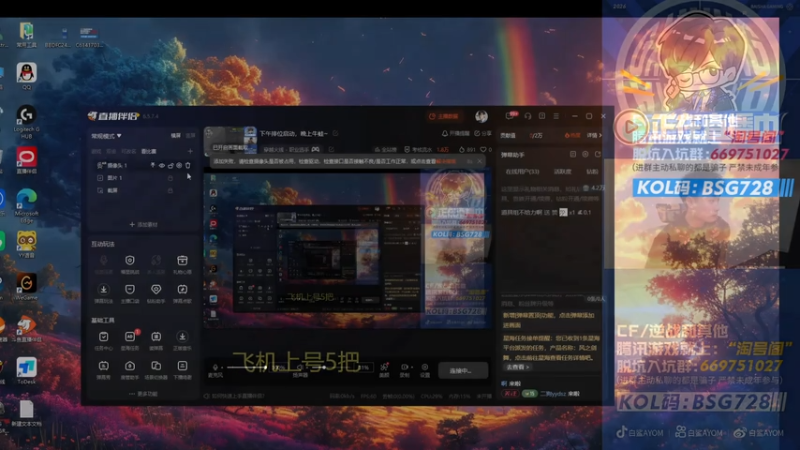Open the 常规模式 mode dropdown
The height and width of the screenshot is (450, 800).
106,136
